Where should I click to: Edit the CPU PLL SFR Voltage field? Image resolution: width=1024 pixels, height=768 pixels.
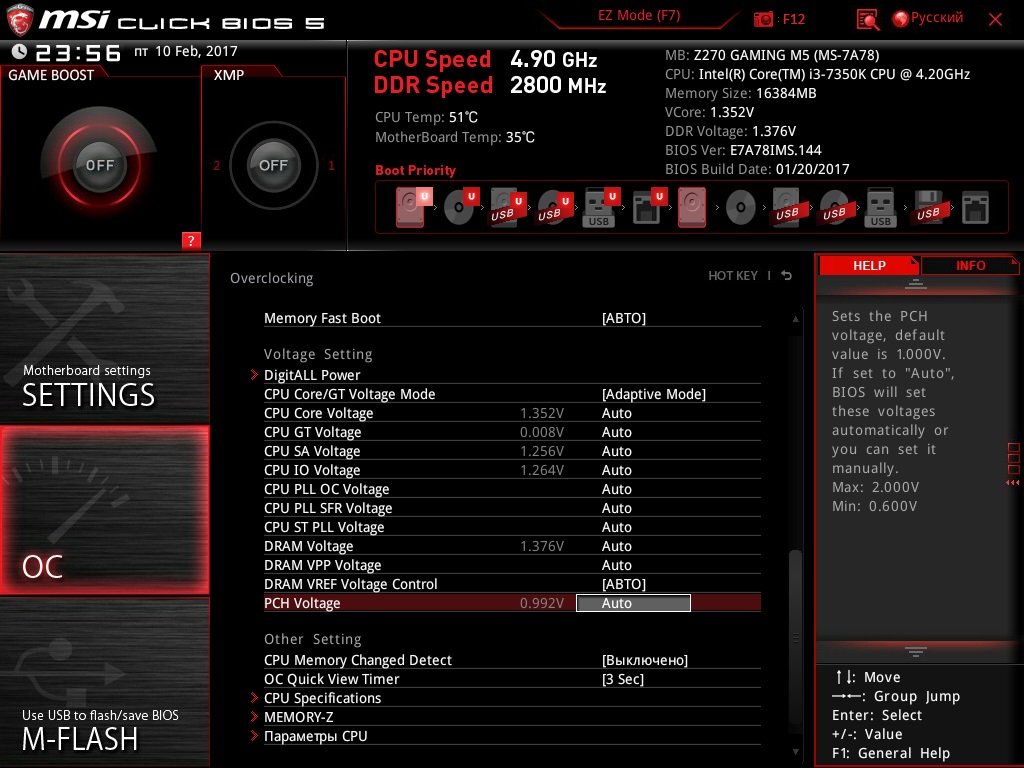(616, 507)
